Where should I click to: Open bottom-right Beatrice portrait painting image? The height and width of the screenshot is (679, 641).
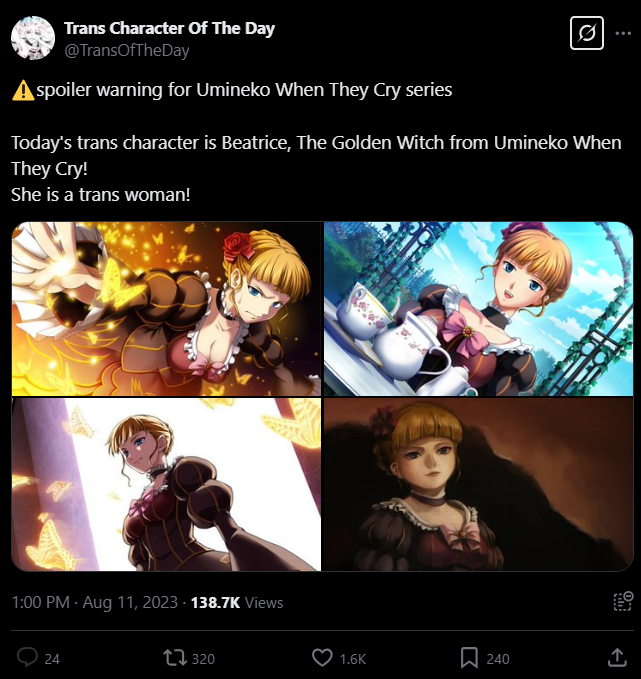point(479,485)
